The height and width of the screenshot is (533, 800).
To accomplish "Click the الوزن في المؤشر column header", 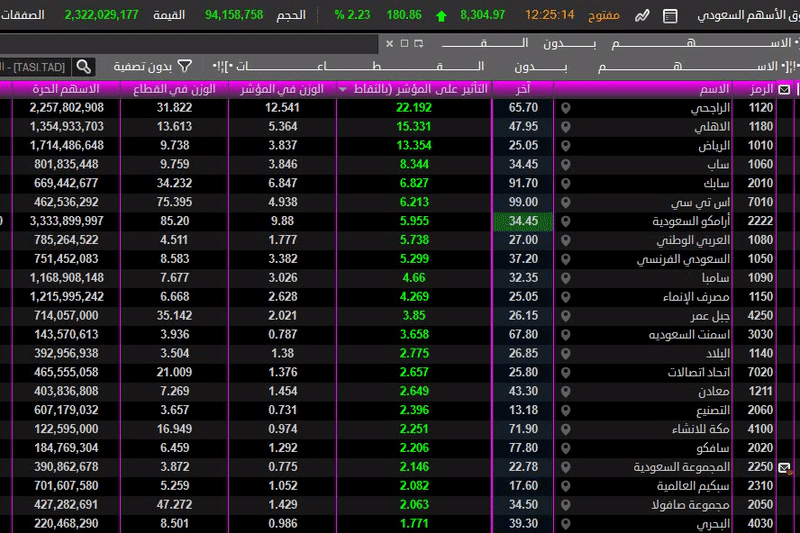I will coord(283,89).
